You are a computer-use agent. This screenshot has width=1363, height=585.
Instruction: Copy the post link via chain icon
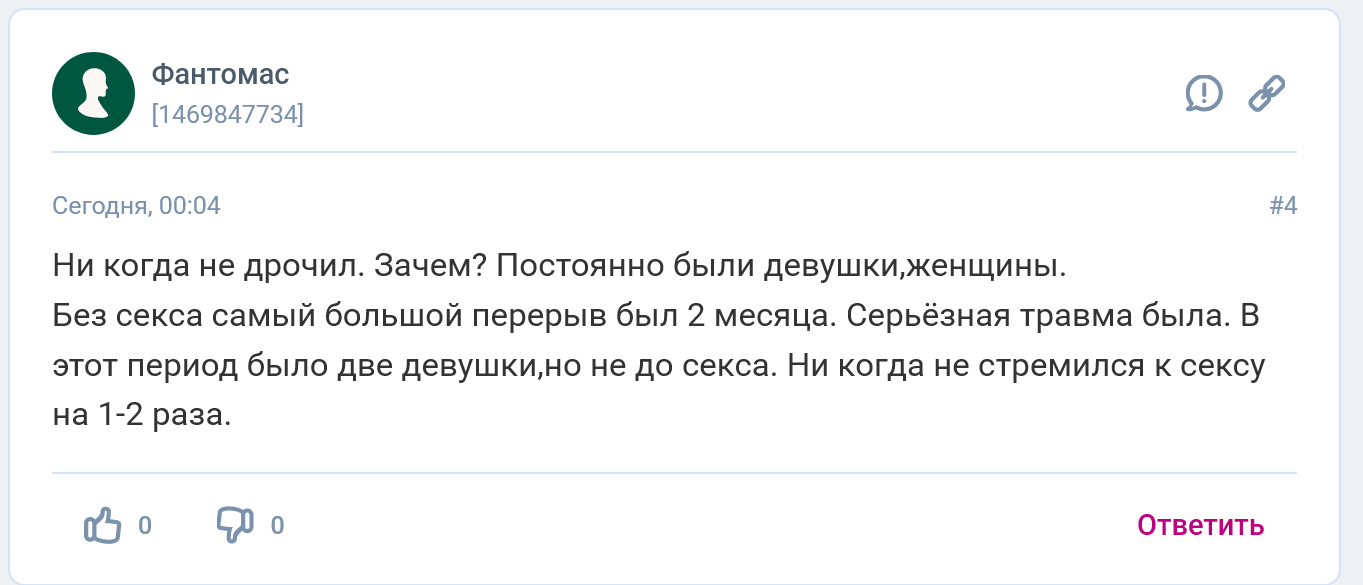pyautogui.click(x=1267, y=94)
